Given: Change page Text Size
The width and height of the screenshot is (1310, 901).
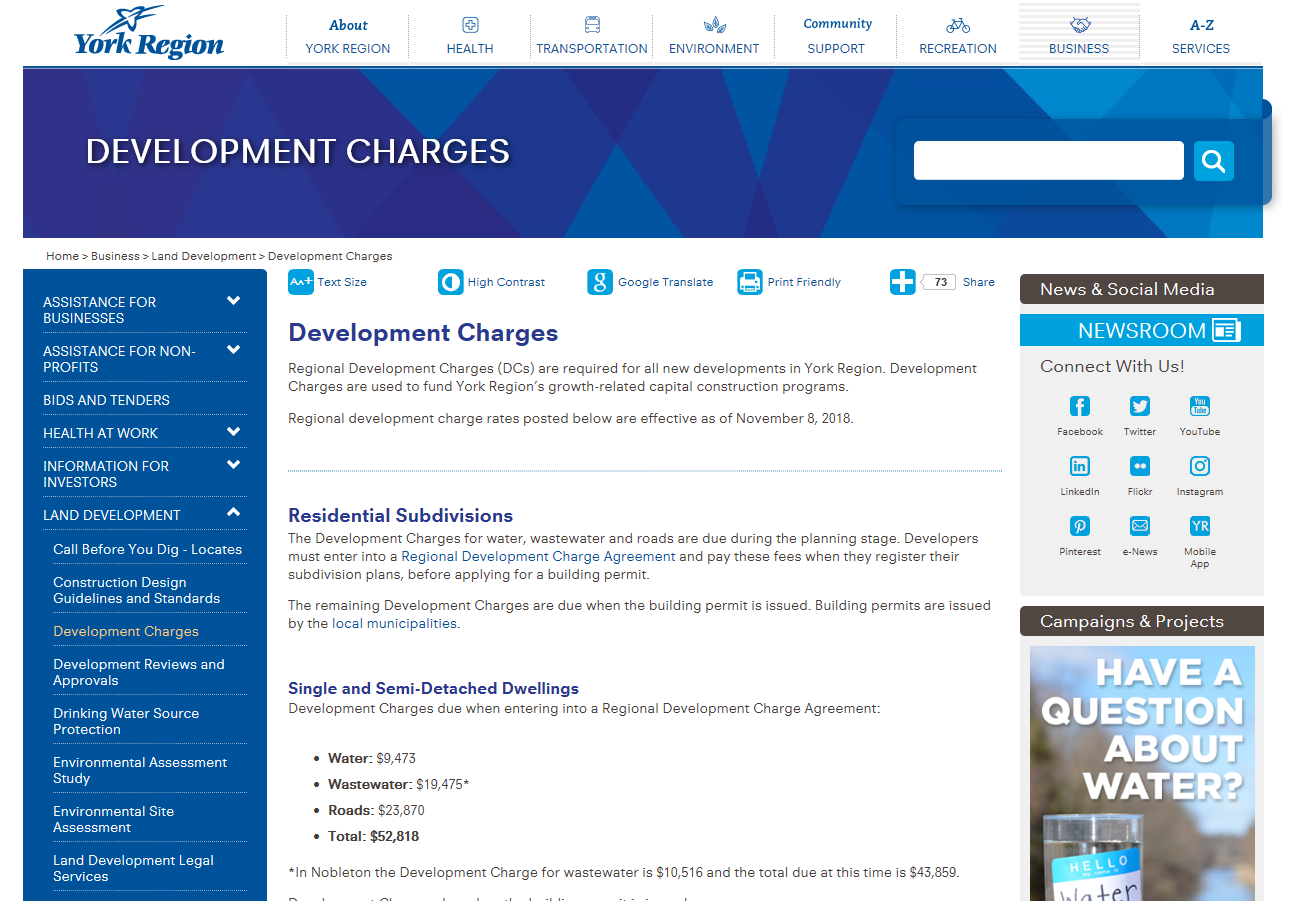Looking at the screenshot, I should [301, 282].
